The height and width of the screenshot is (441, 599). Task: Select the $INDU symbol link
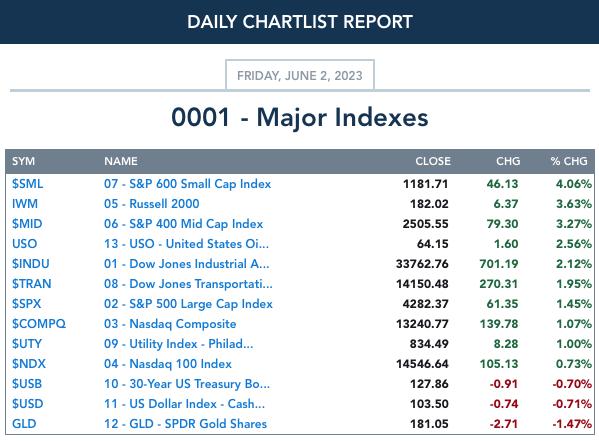pos(31,264)
